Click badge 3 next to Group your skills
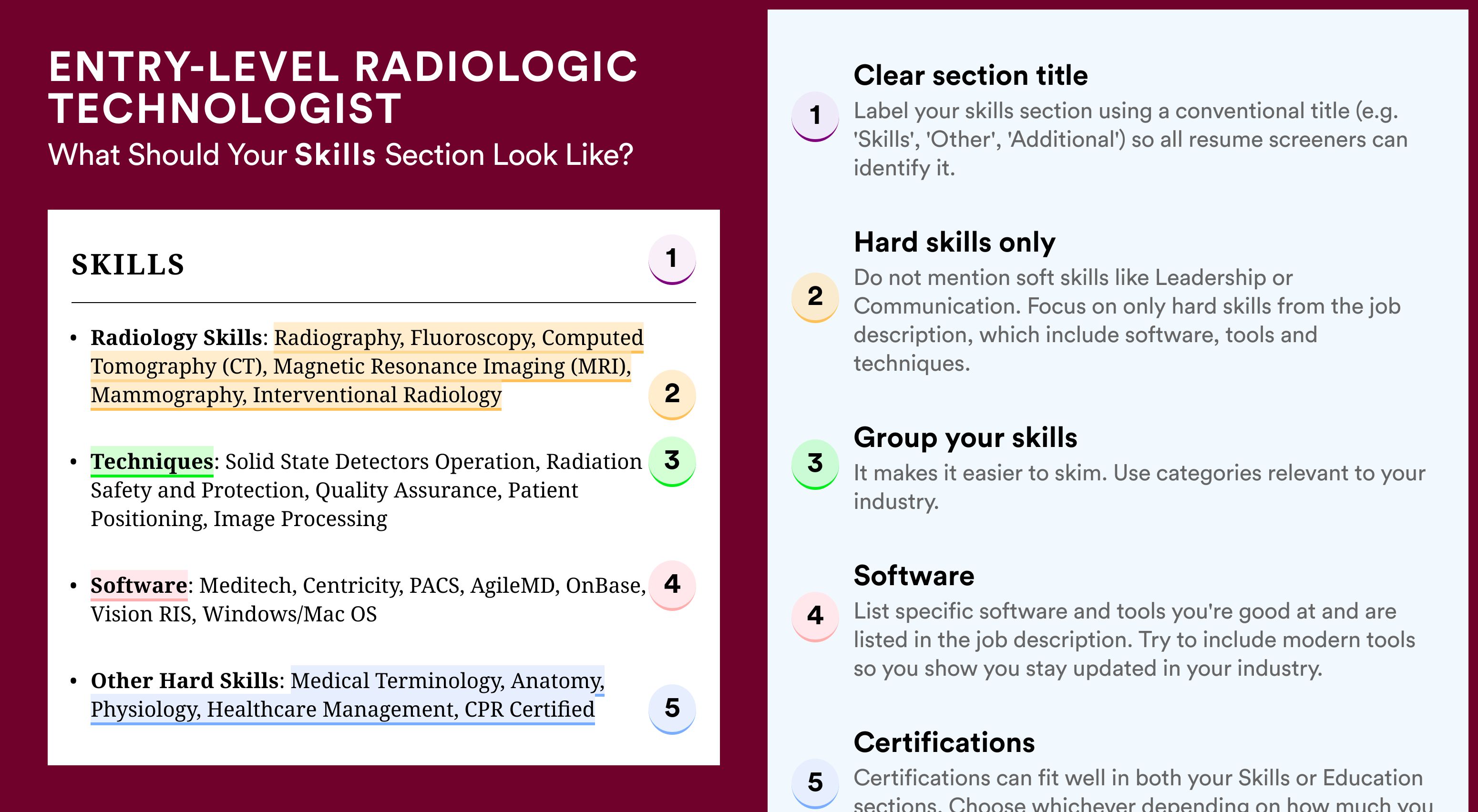The height and width of the screenshot is (812, 1478). [815, 464]
